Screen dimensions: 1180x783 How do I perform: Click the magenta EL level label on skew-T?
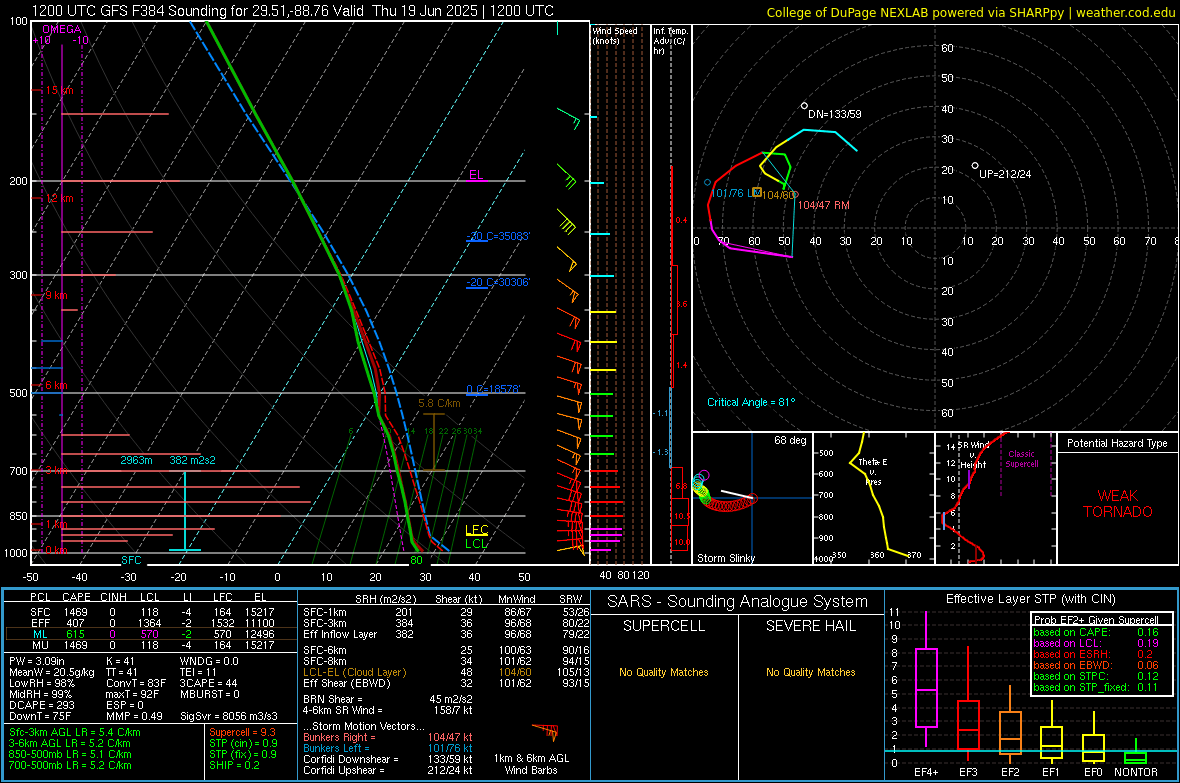tap(476, 175)
